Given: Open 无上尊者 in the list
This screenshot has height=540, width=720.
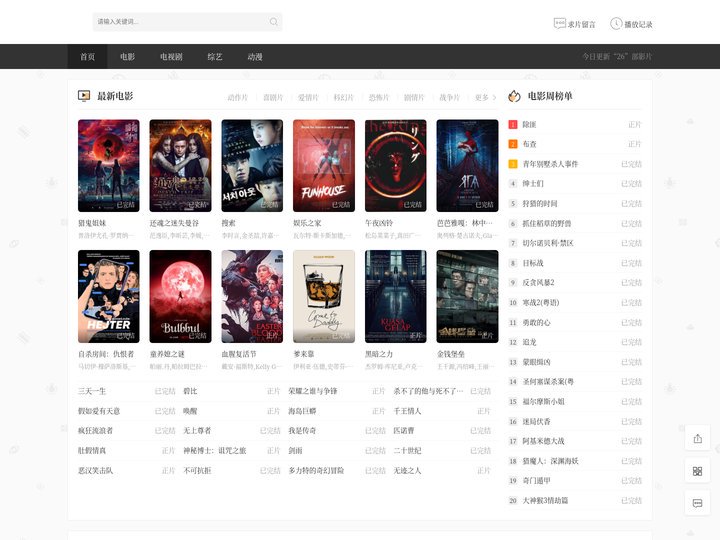Looking at the screenshot, I should point(197,431).
